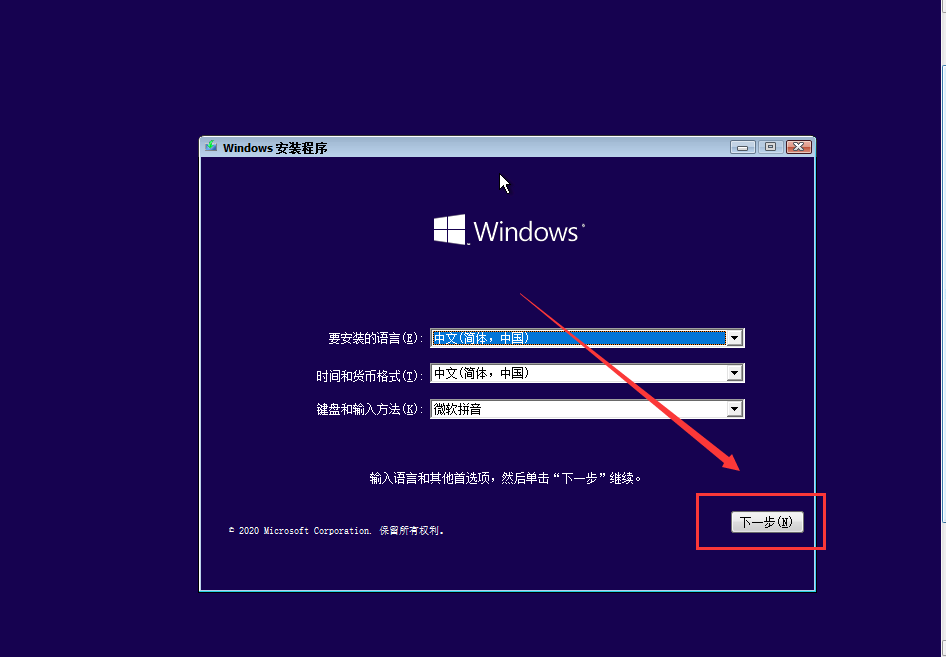Close the Windows 安装程序 window

click(799, 147)
